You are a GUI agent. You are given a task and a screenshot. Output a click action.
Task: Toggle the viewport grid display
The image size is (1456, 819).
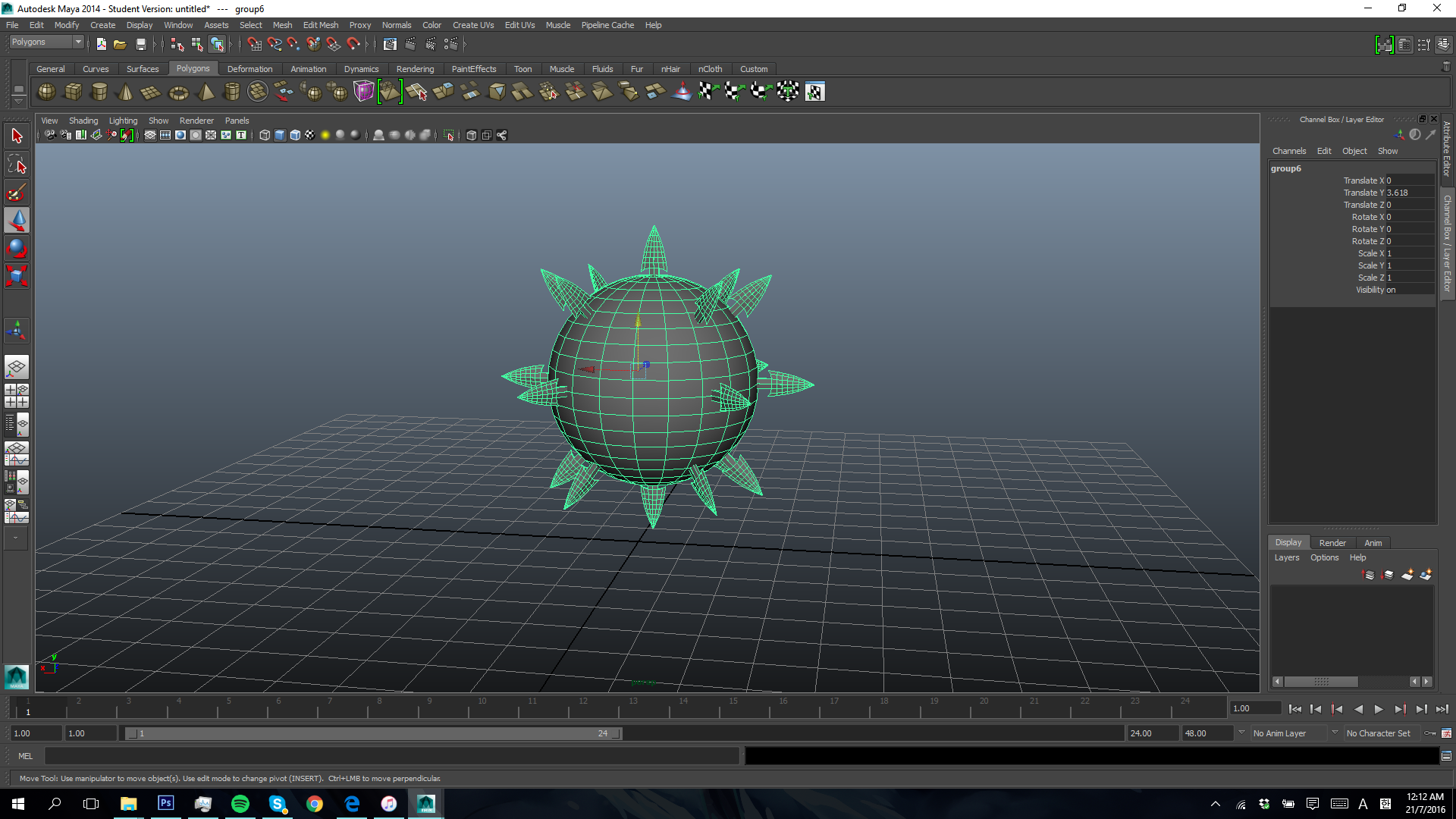[150, 135]
